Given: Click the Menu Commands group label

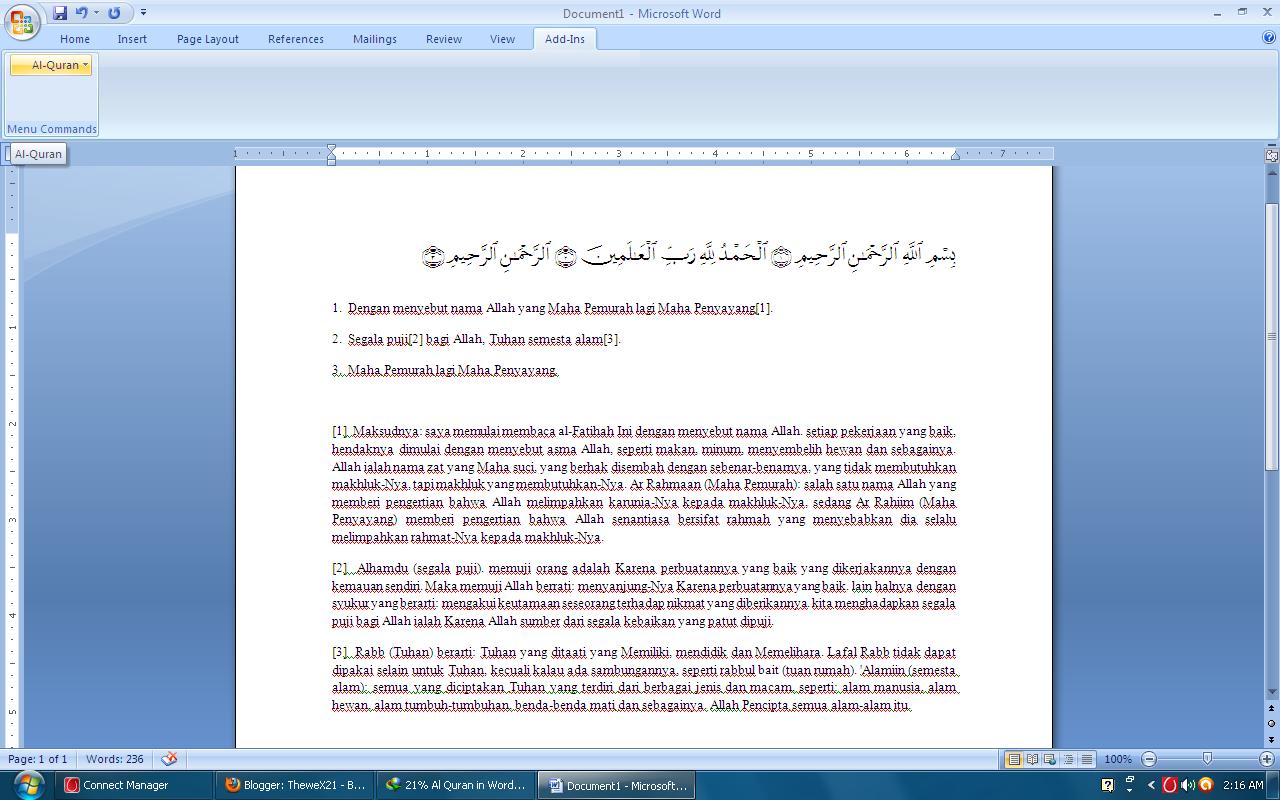Looking at the screenshot, I should [52, 129].
